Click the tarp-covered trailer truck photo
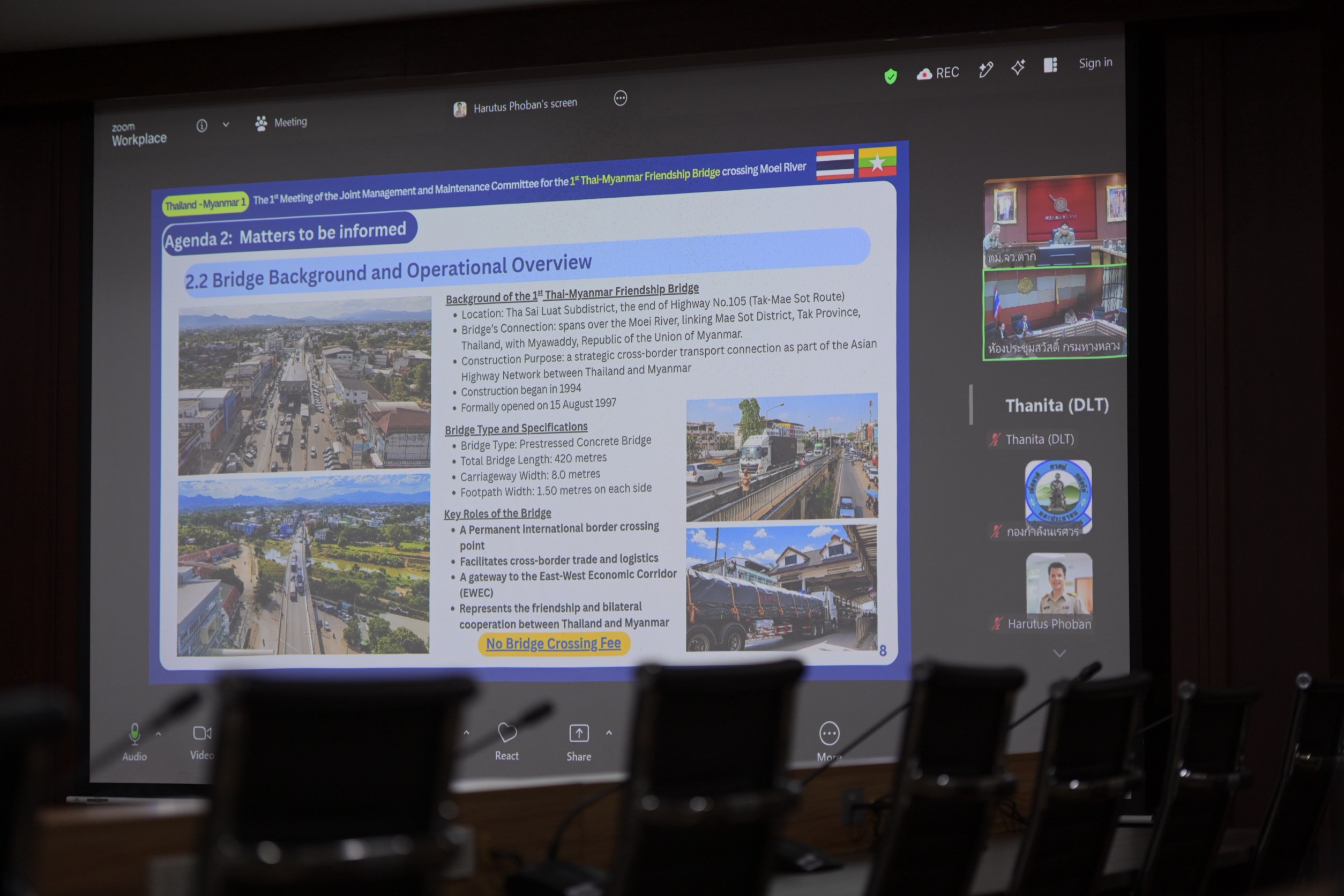The width and height of the screenshot is (1344, 896). click(x=781, y=588)
